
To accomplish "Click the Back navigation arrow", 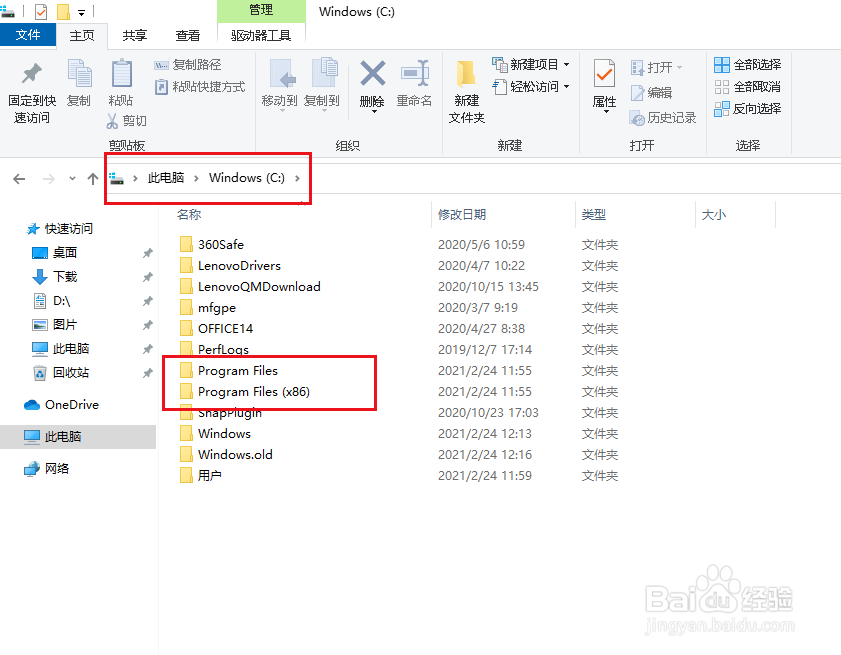I will pyautogui.click(x=19, y=179).
